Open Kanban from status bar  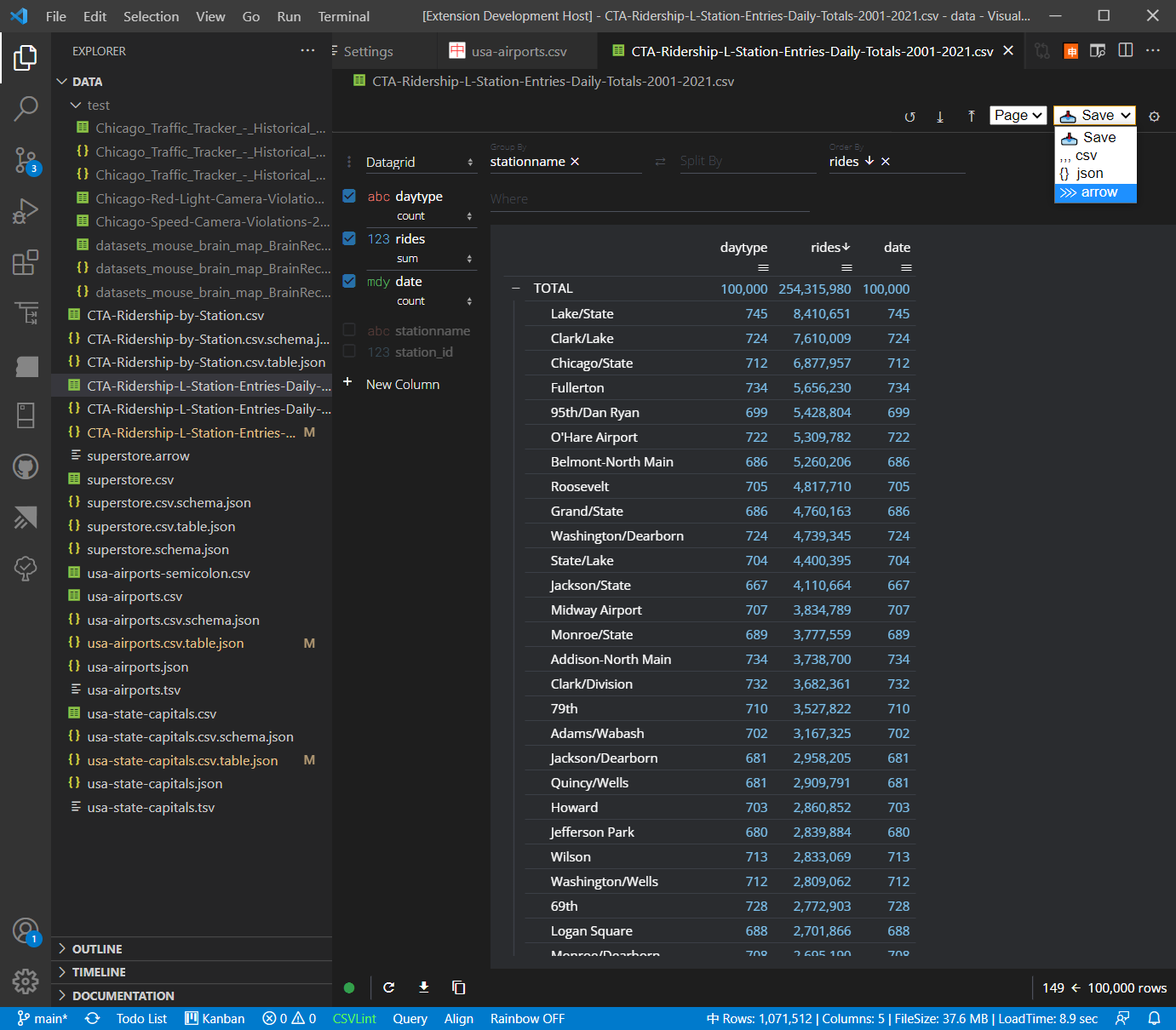coord(215,1018)
